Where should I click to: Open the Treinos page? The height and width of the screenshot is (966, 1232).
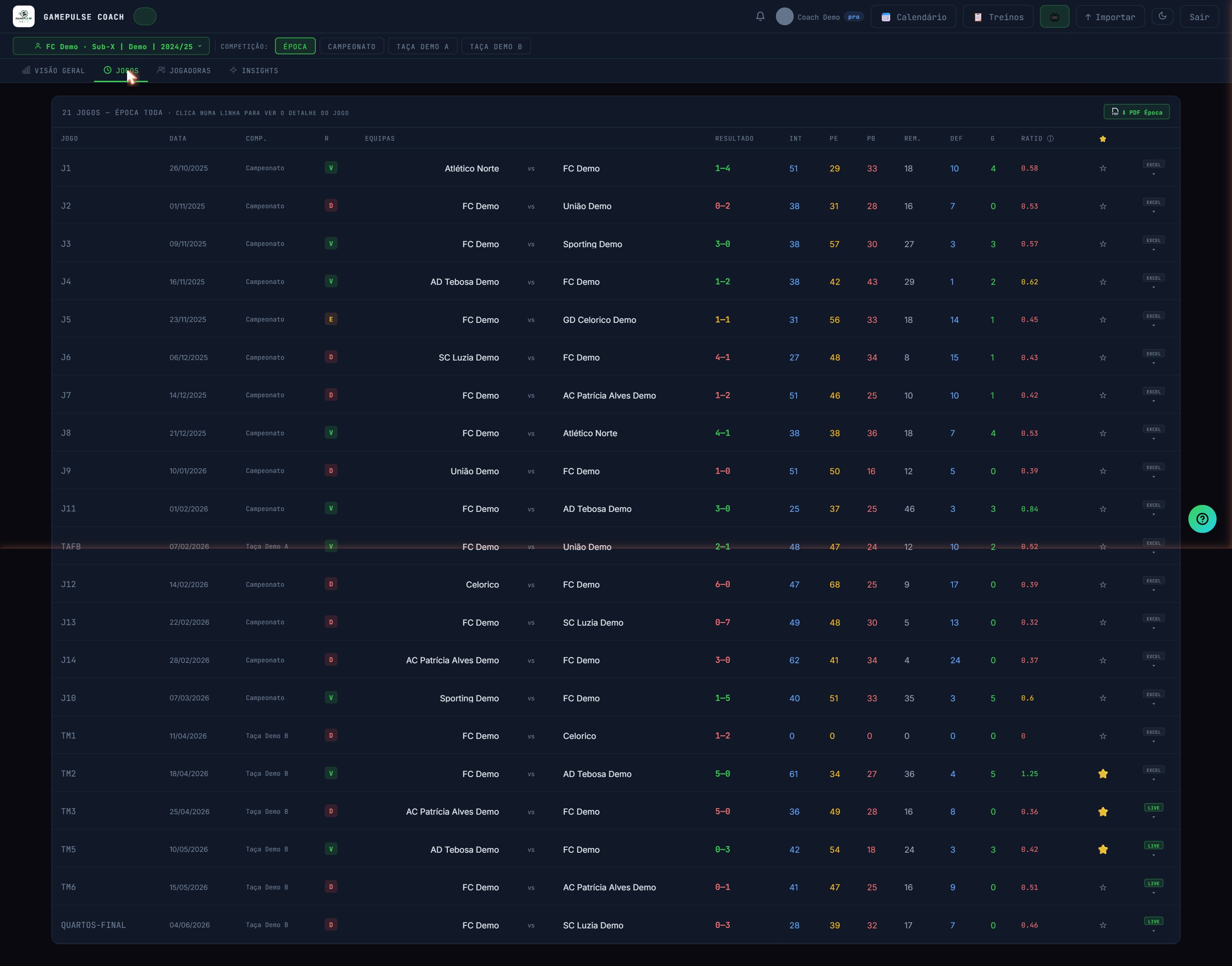coord(998,16)
